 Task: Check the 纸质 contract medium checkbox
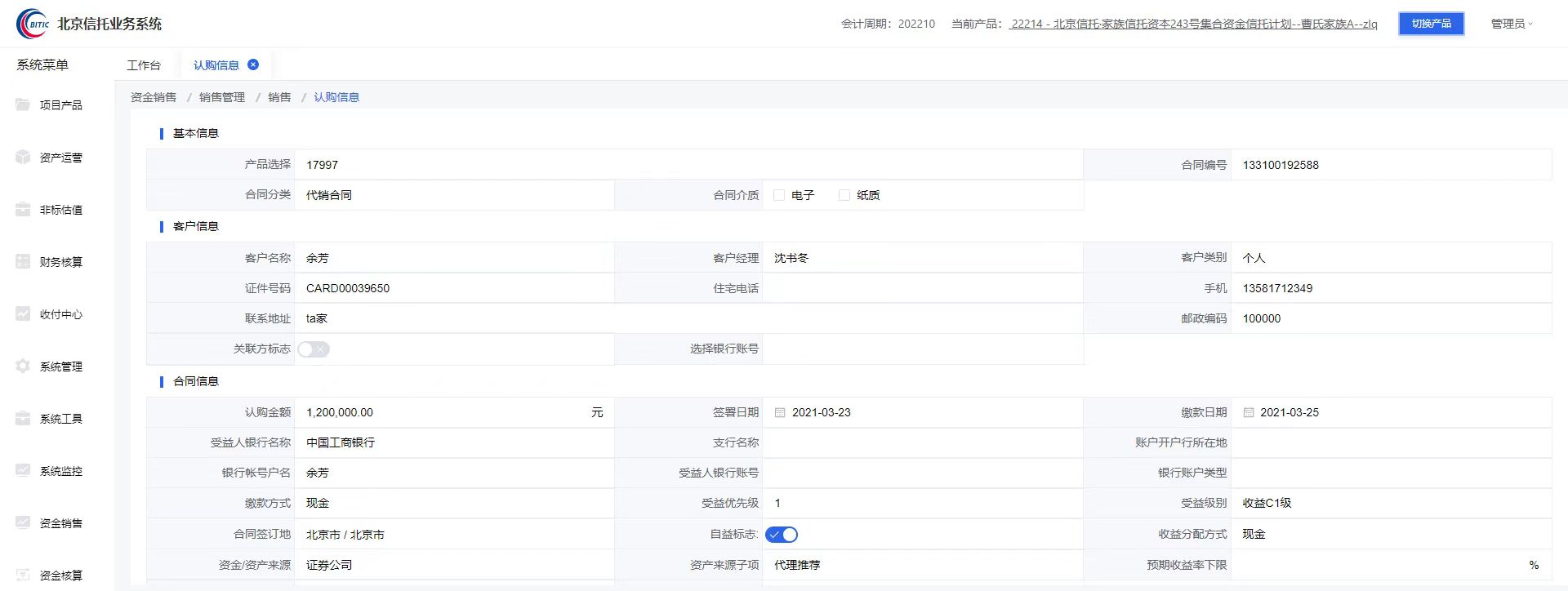coord(844,195)
